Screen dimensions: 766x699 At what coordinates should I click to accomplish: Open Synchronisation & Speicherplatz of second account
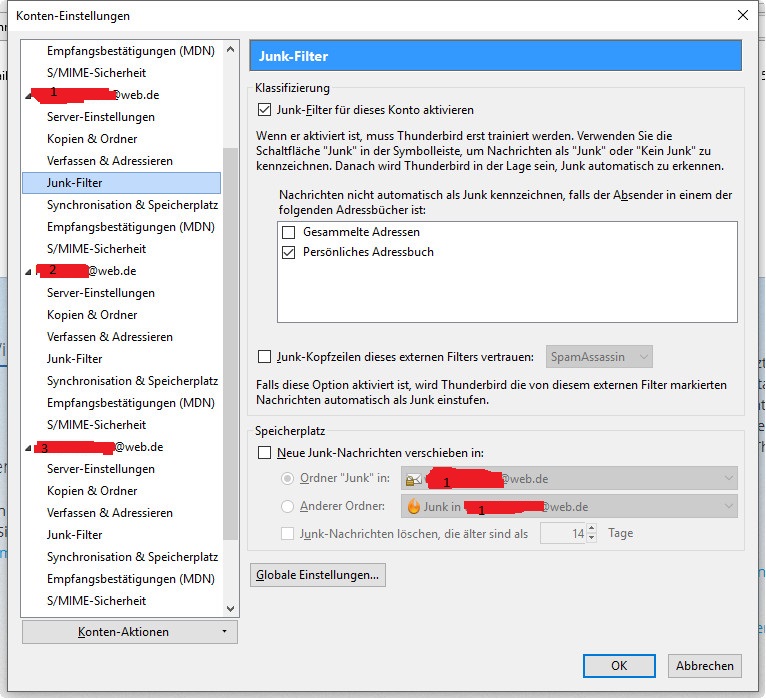click(x=132, y=381)
